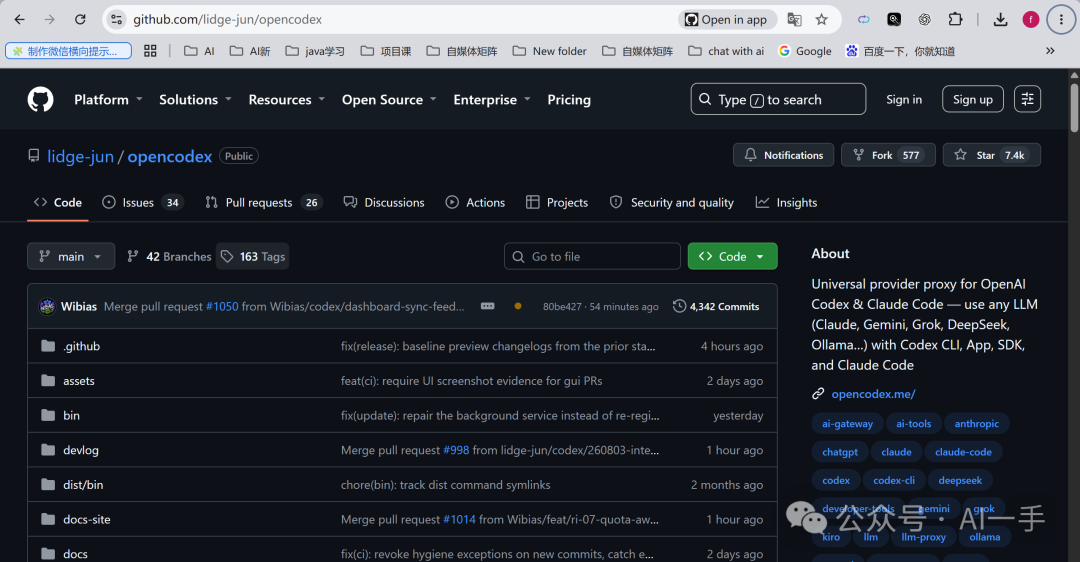Open the browser extensions puzzle icon
Viewport: 1080px width, 562px height.
(x=955, y=19)
